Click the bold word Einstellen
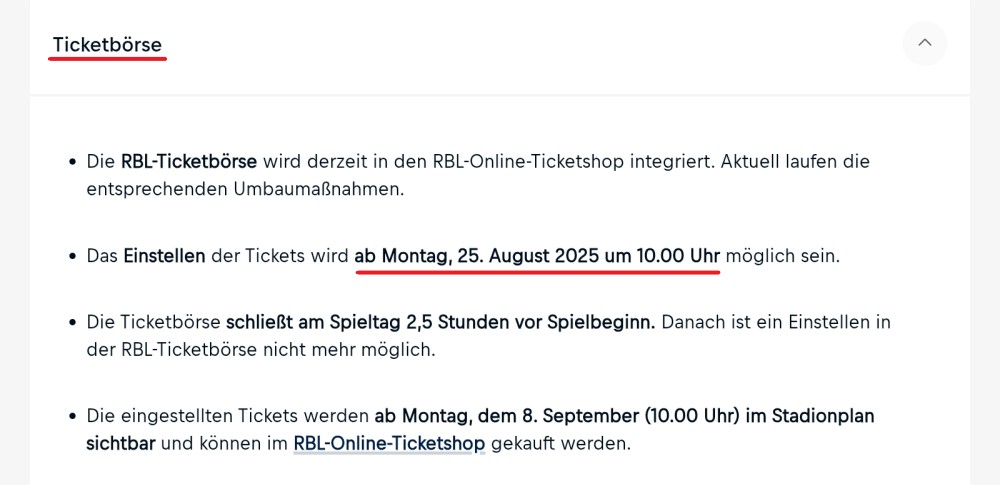Image resolution: width=1000 pixels, height=485 pixels. click(165, 257)
